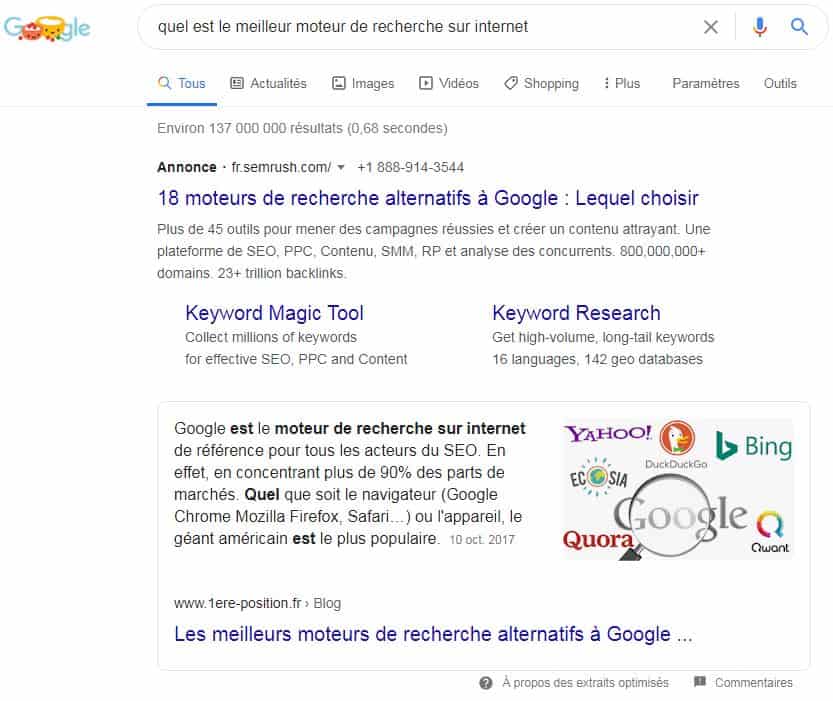Open the Vidéos results tab
This screenshot has width=833, height=701.
449,83
